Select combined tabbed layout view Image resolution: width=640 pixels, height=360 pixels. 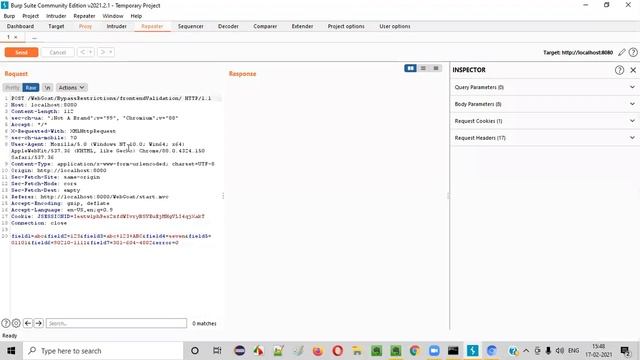click(436, 68)
